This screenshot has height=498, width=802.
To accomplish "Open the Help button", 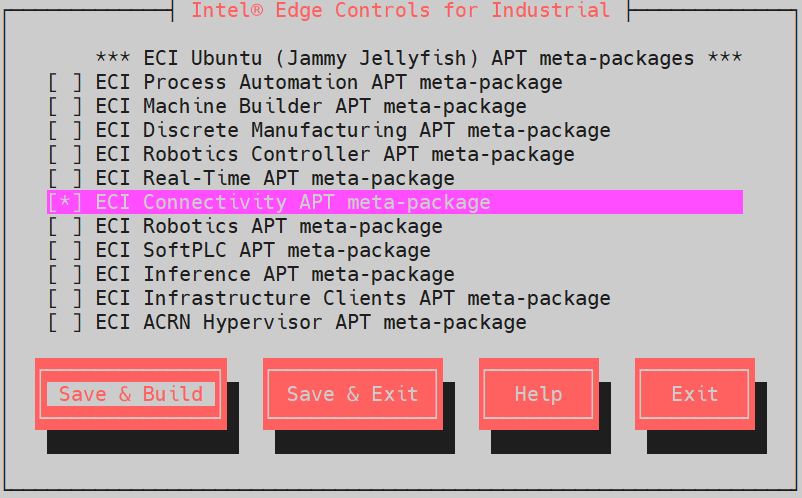I will tap(539, 394).
